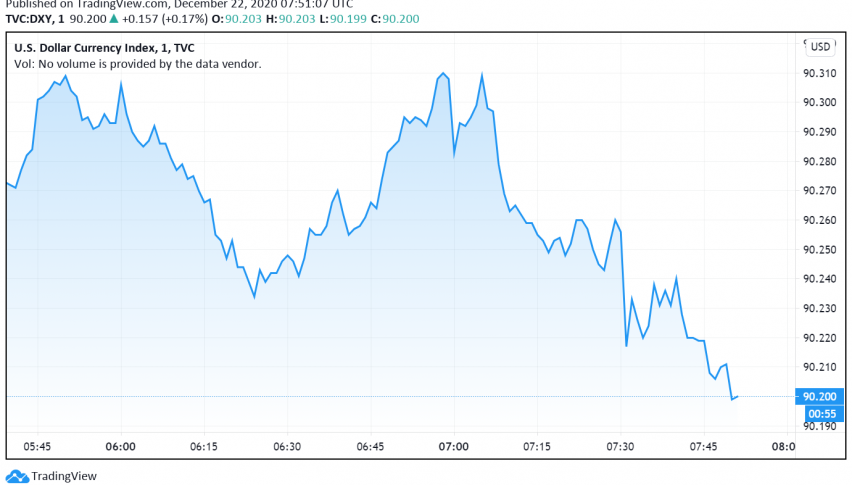Click the 90.190 price axis label
This screenshot has width=852, height=485.
click(x=819, y=426)
